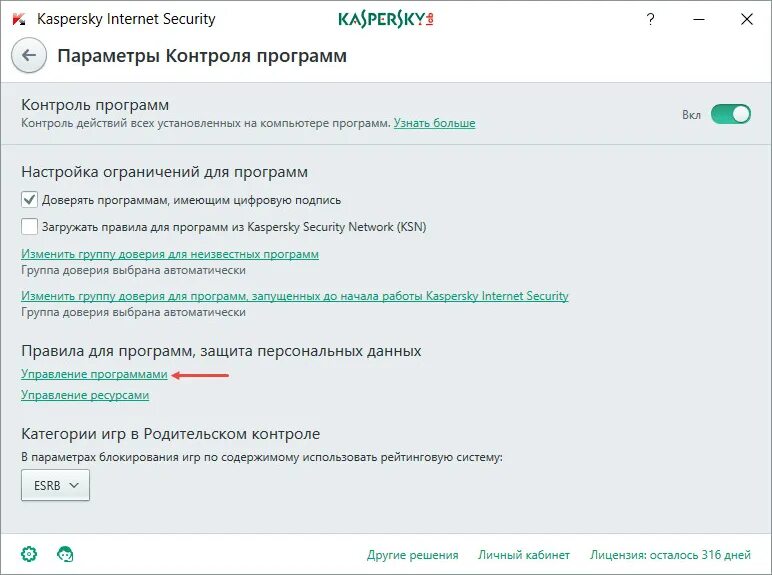Click the Kaspersky Lab green logo
This screenshot has height=575, width=772.
[386, 19]
